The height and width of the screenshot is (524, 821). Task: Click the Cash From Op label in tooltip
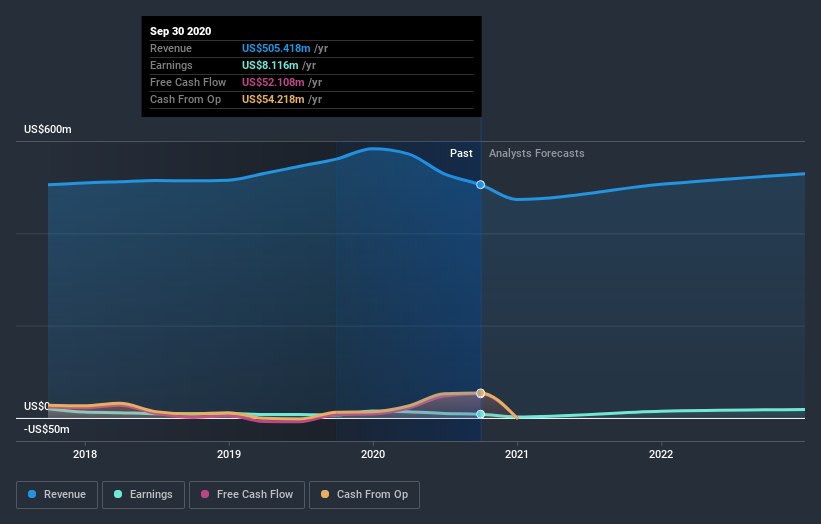(x=185, y=99)
